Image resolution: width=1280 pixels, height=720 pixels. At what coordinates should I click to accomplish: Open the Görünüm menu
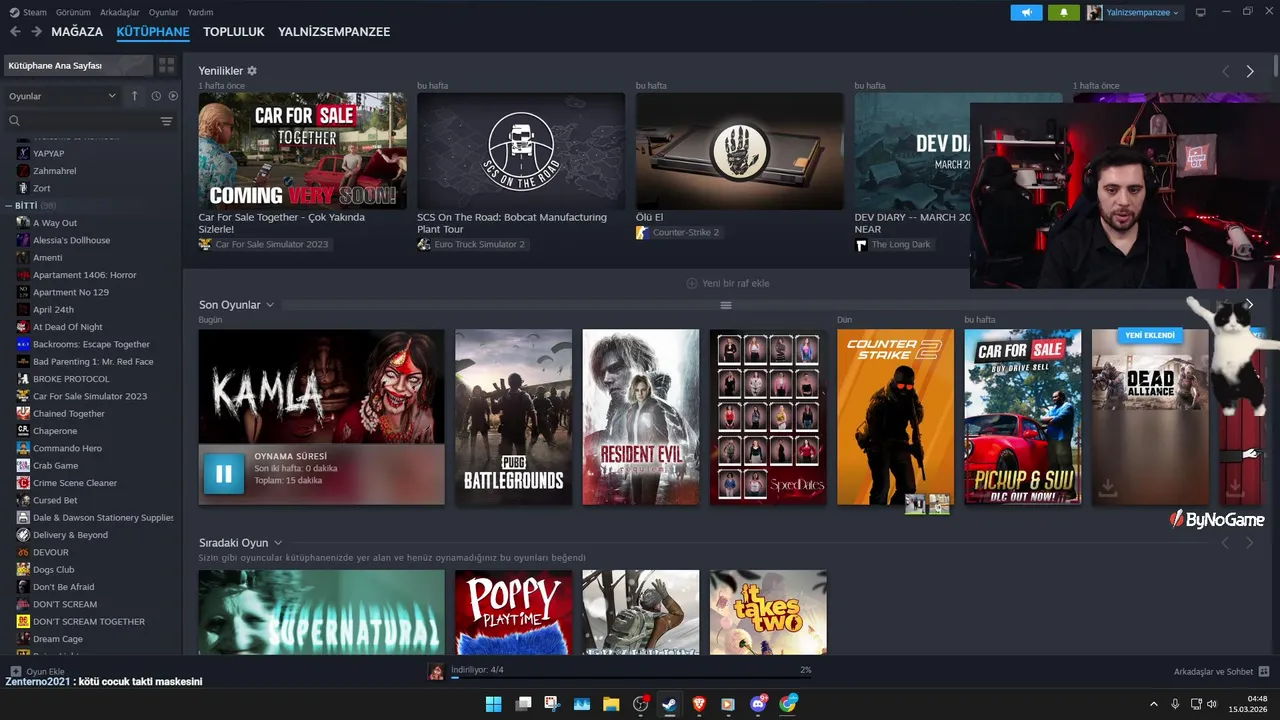coord(73,12)
